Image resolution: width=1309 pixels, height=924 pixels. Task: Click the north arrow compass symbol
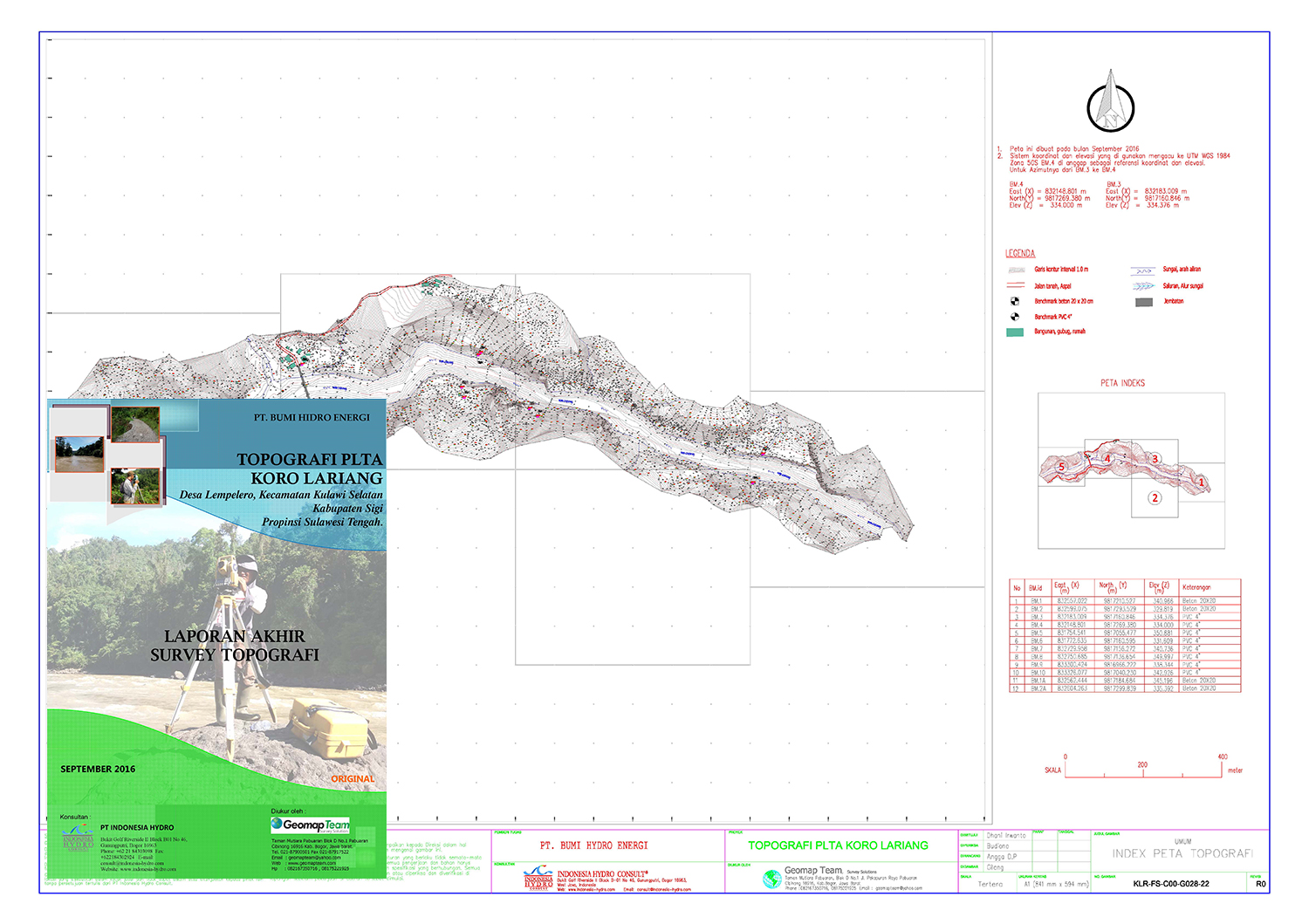[1110, 102]
